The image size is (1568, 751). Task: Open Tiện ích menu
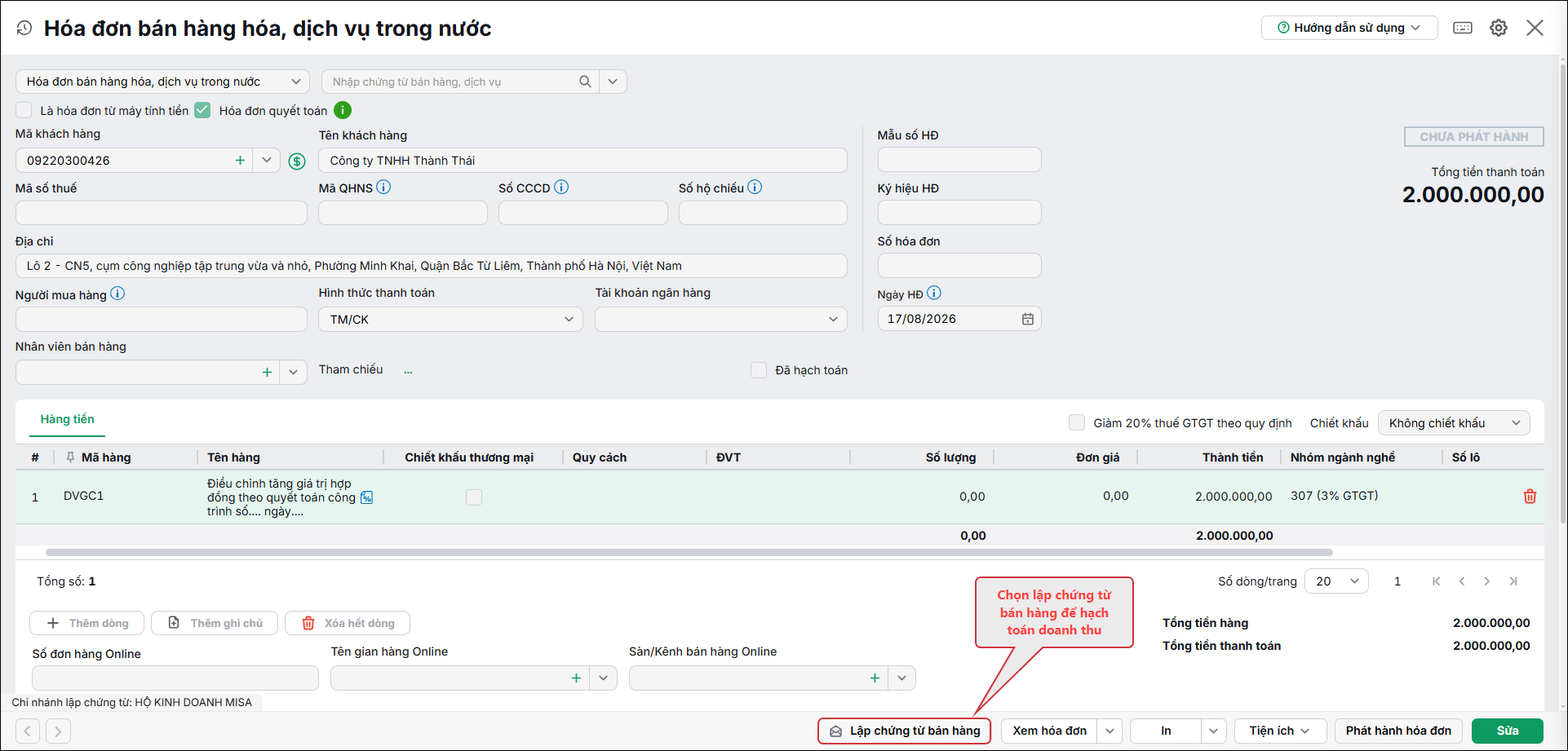[x=1279, y=731]
